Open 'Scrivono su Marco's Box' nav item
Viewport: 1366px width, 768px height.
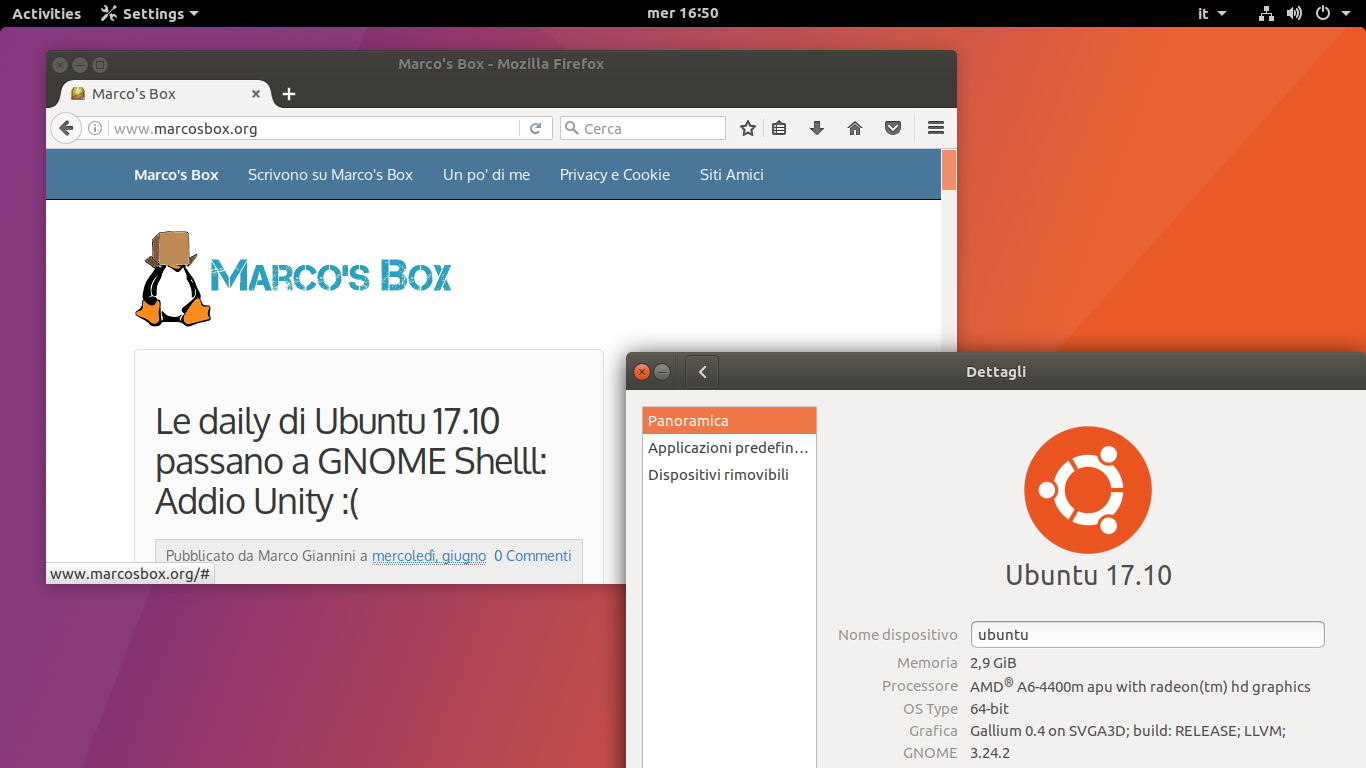330,175
